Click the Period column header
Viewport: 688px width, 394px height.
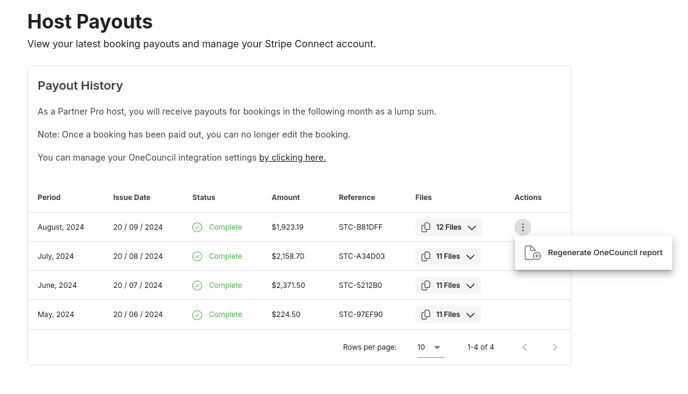49,197
